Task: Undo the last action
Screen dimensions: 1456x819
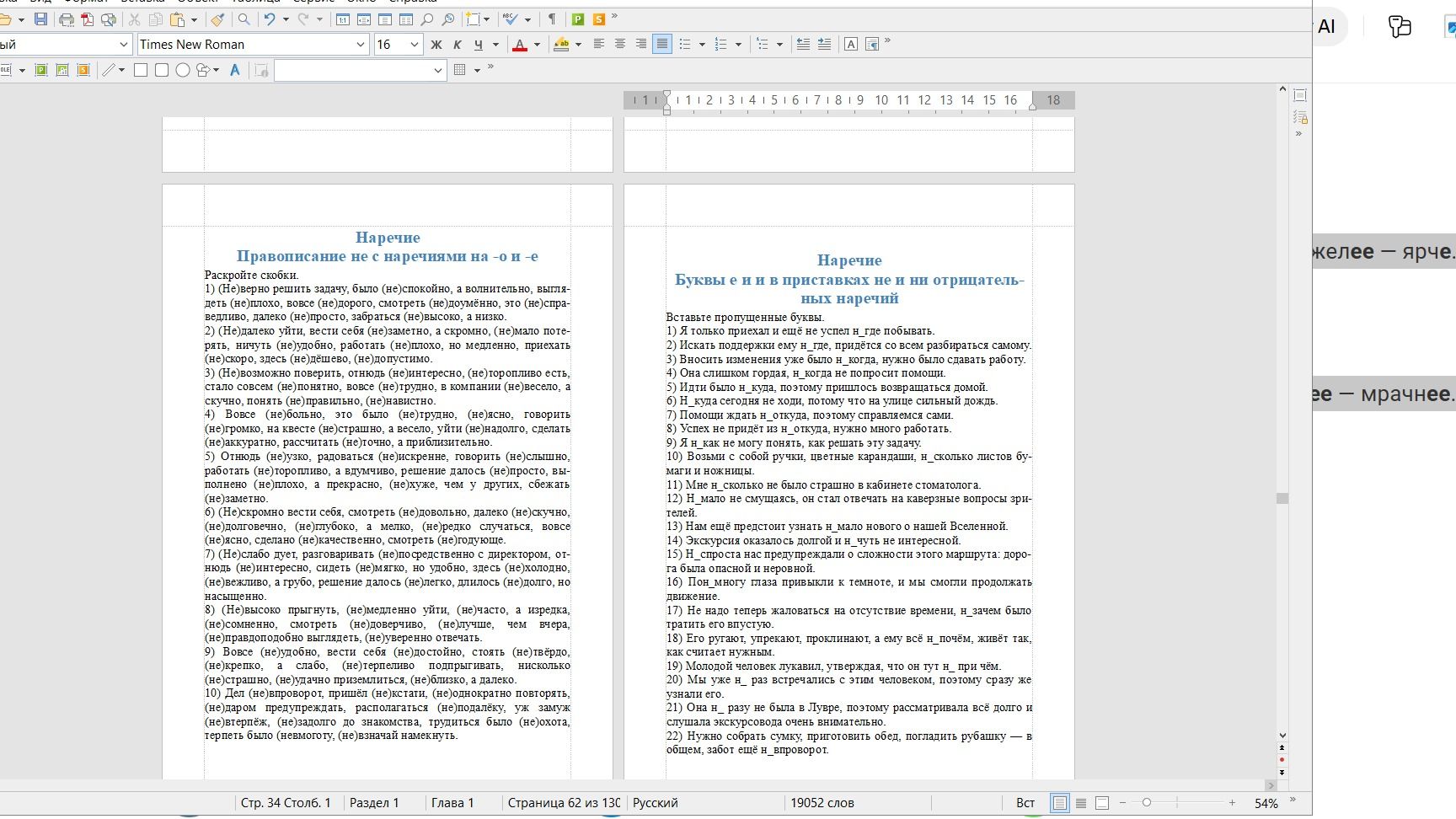Action: point(270,19)
